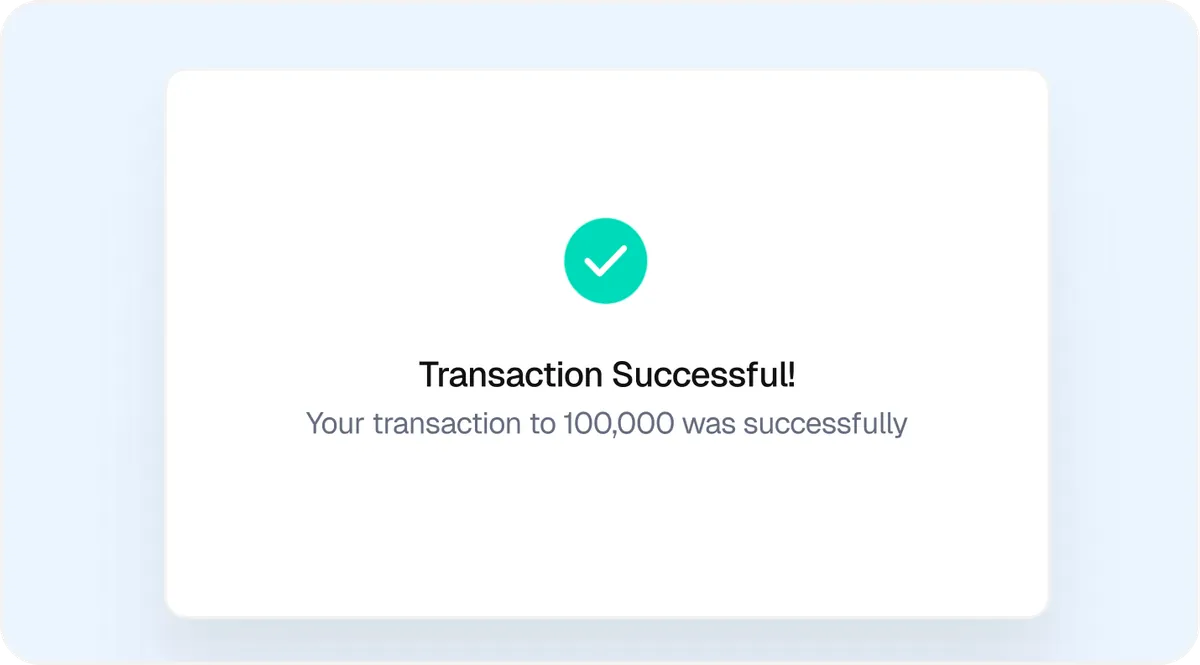This screenshot has width=1200, height=665.
Task: Click the green success checkmark icon
Action: pos(605,261)
